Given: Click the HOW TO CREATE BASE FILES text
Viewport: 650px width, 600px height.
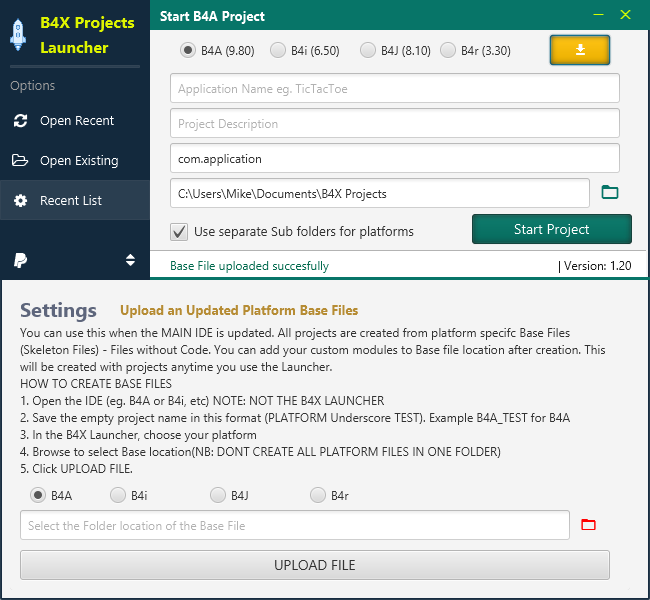Looking at the screenshot, I should [96, 384].
